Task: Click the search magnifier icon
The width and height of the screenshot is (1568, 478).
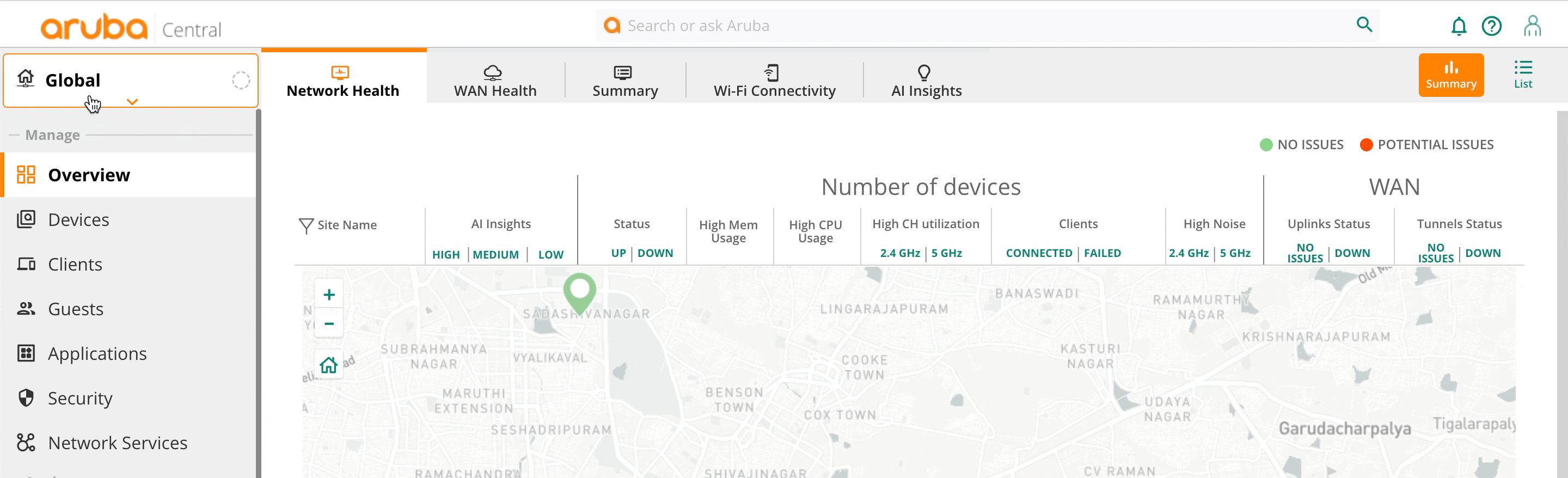Action: click(1364, 25)
